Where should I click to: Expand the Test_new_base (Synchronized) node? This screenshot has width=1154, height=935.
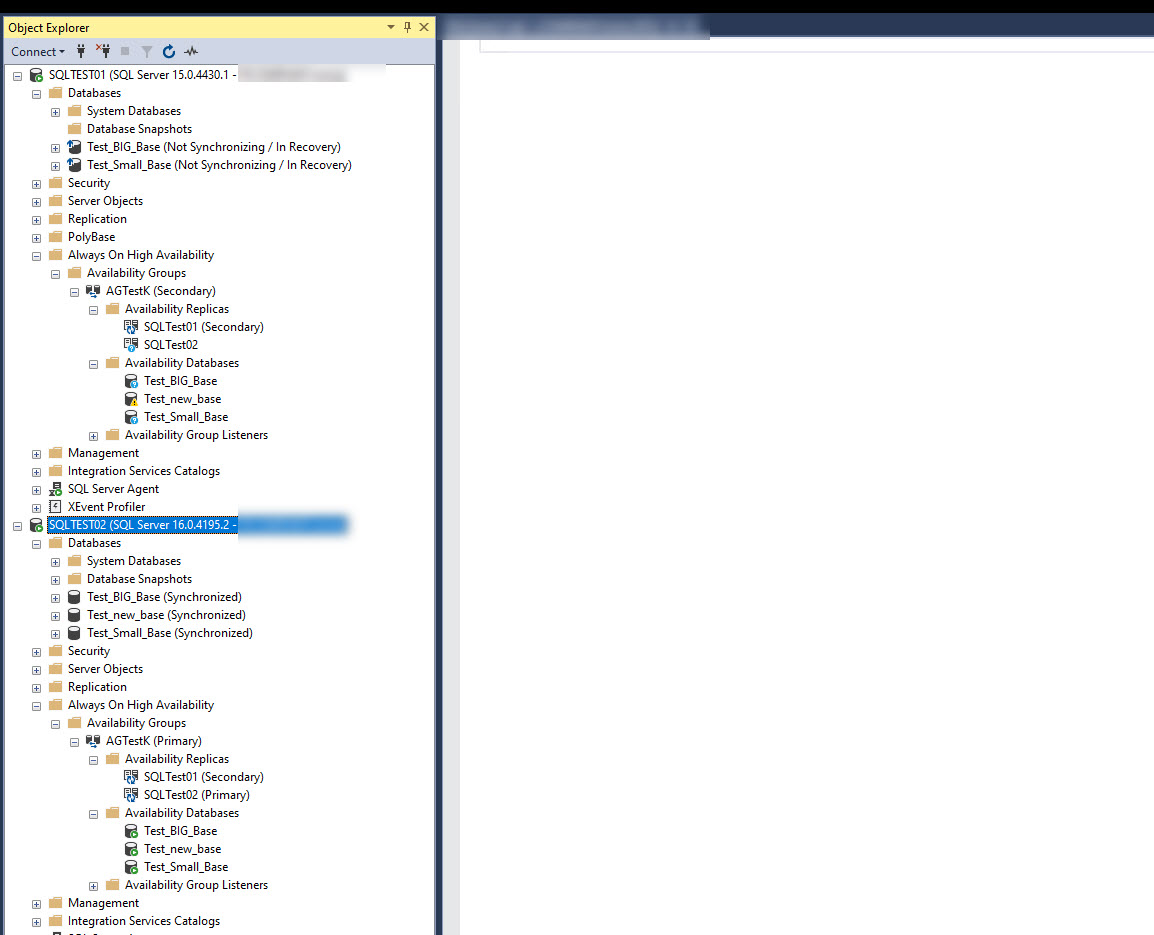(x=55, y=615)
